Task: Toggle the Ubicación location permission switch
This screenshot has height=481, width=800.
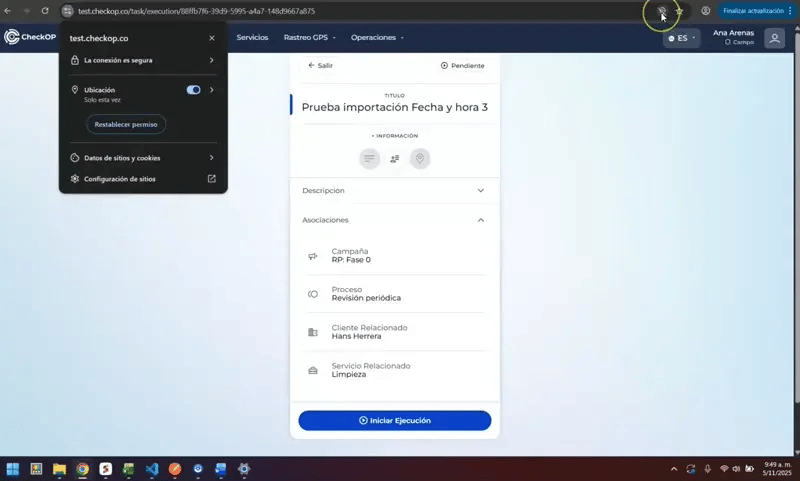Action: click(194, 90)
